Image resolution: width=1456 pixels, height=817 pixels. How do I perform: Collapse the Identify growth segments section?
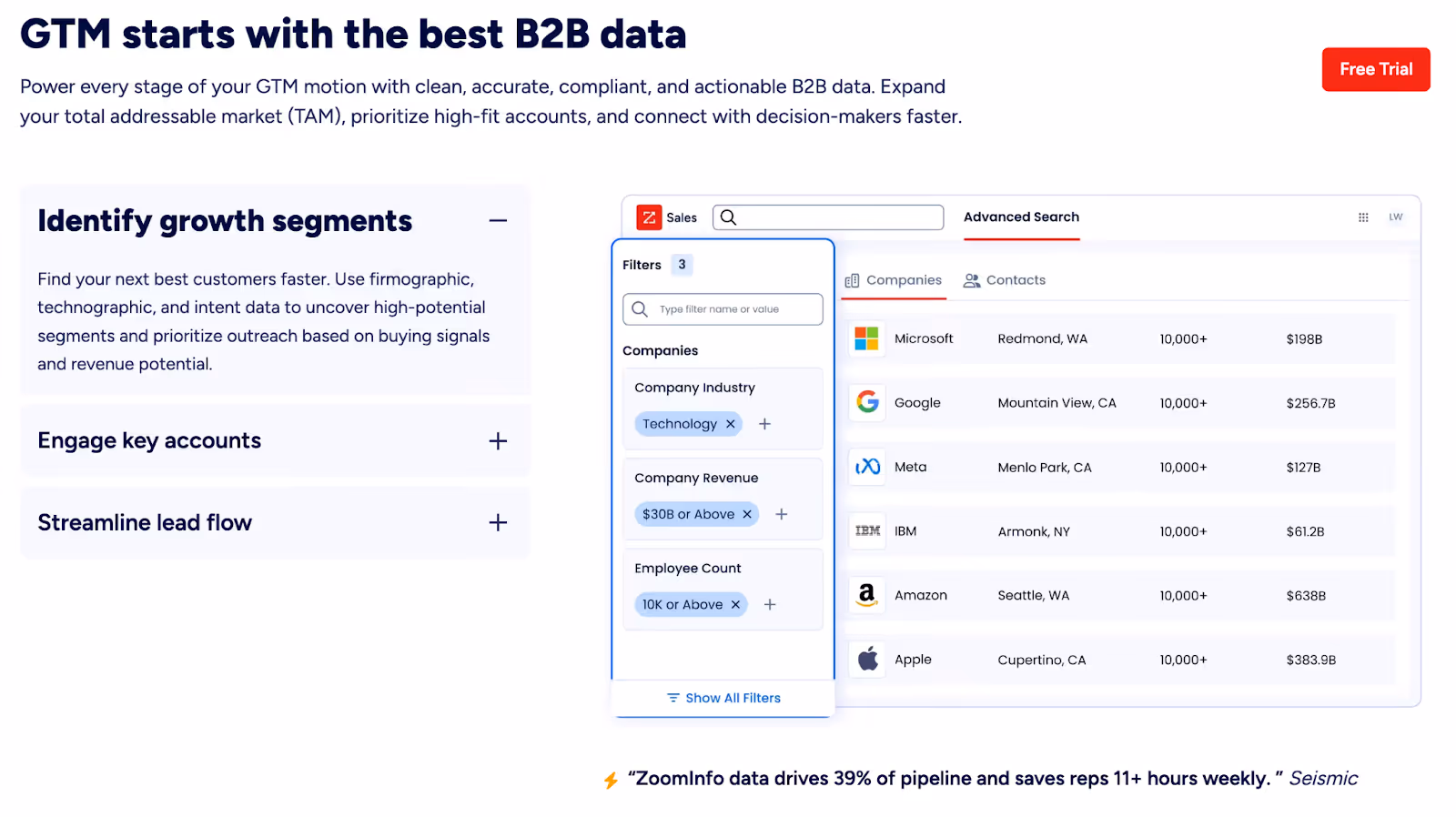498,221
